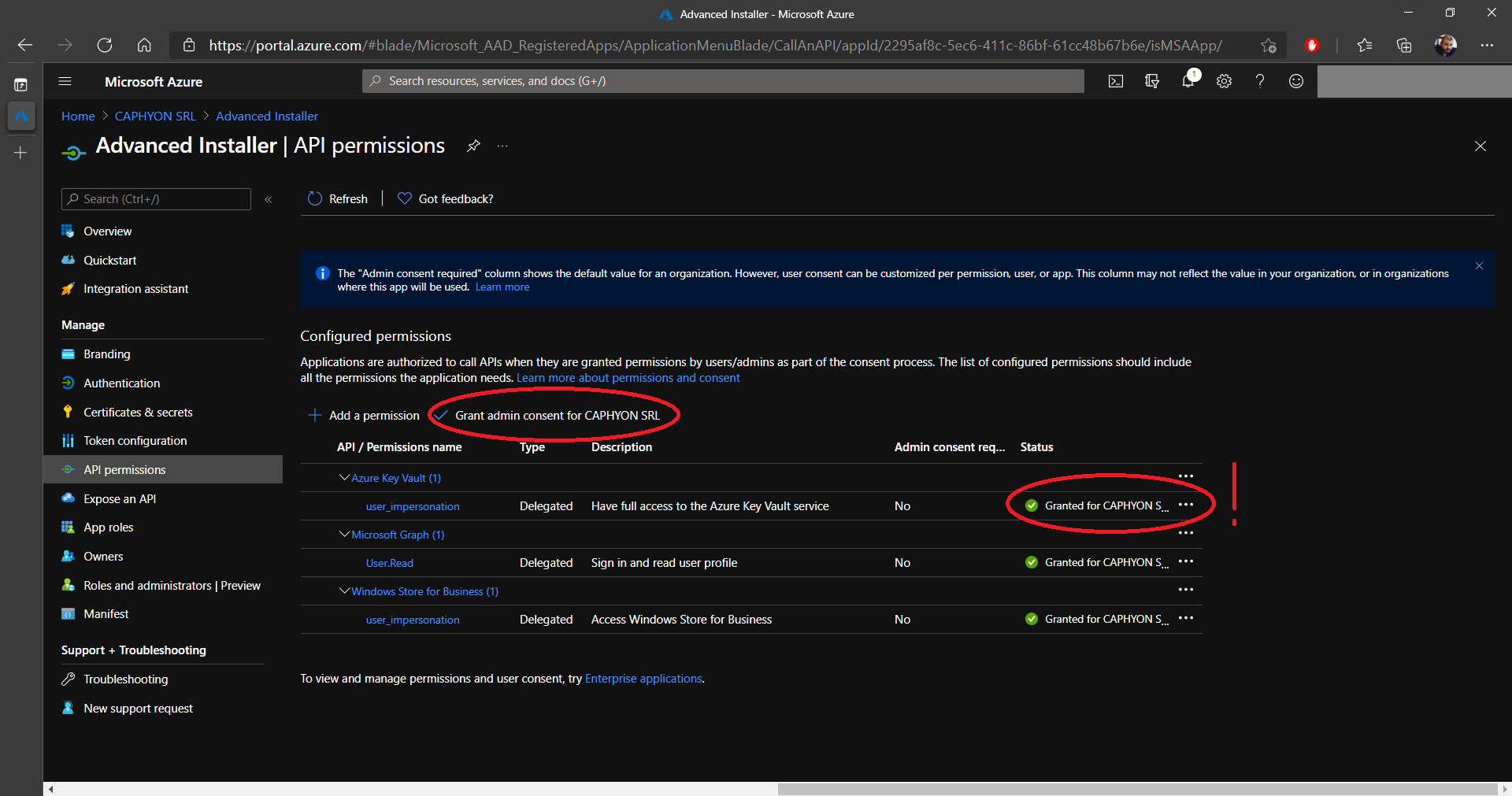
Task: Open a new tab with plus
Action: (x=21, y=153)
